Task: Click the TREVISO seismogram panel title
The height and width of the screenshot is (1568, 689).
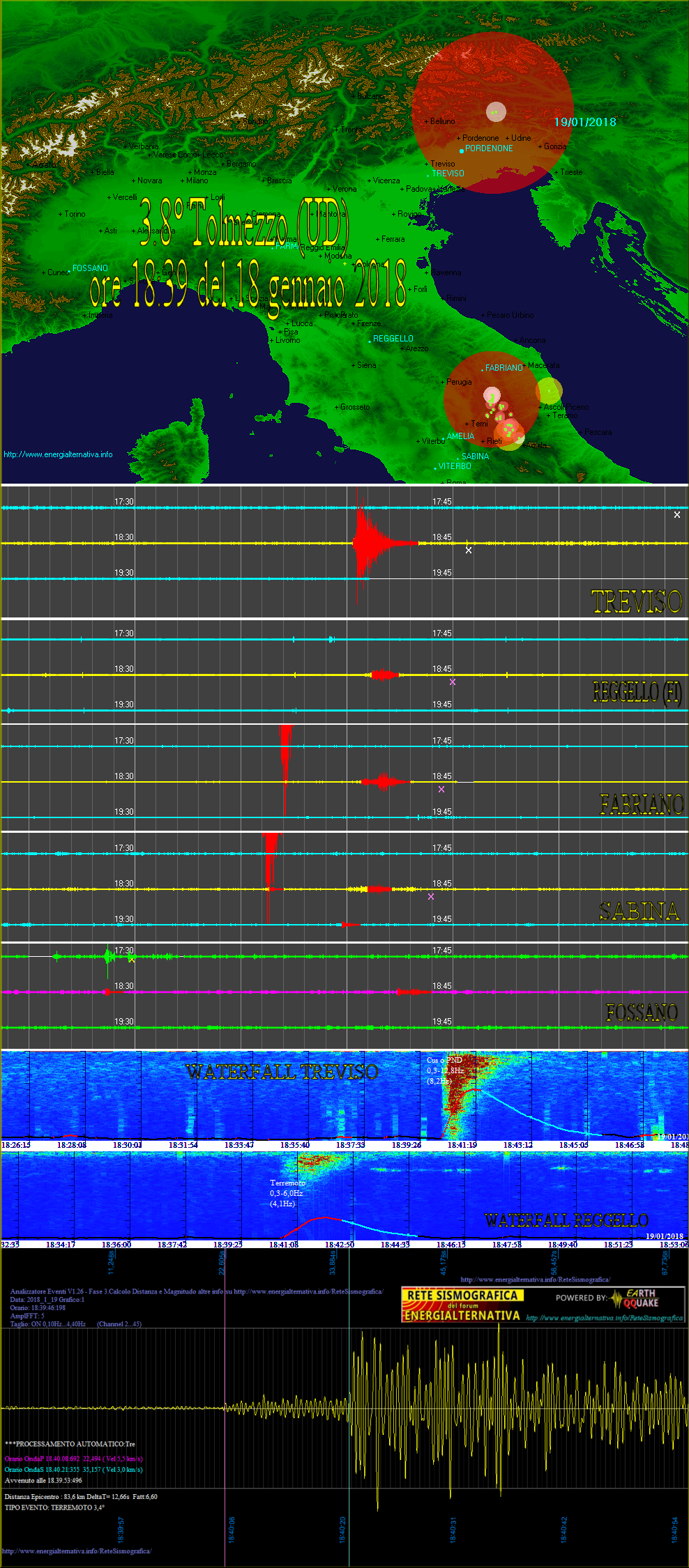Action: pyautogui.click(x=636, y=601)
